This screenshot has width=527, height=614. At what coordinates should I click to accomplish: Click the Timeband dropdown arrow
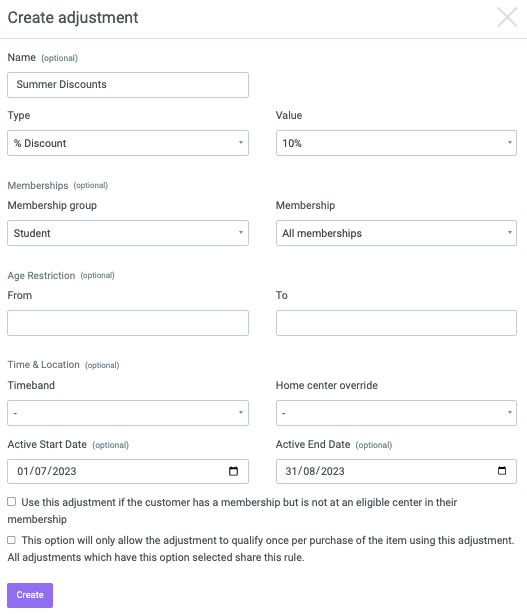click(241, 412)
